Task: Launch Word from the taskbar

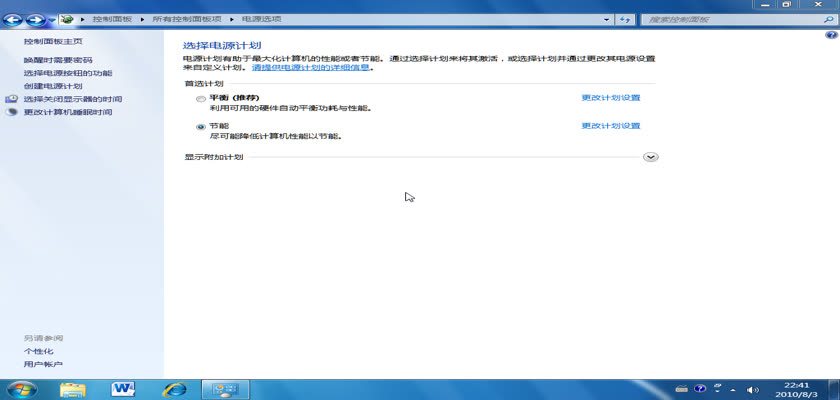Action: point(124,388)
